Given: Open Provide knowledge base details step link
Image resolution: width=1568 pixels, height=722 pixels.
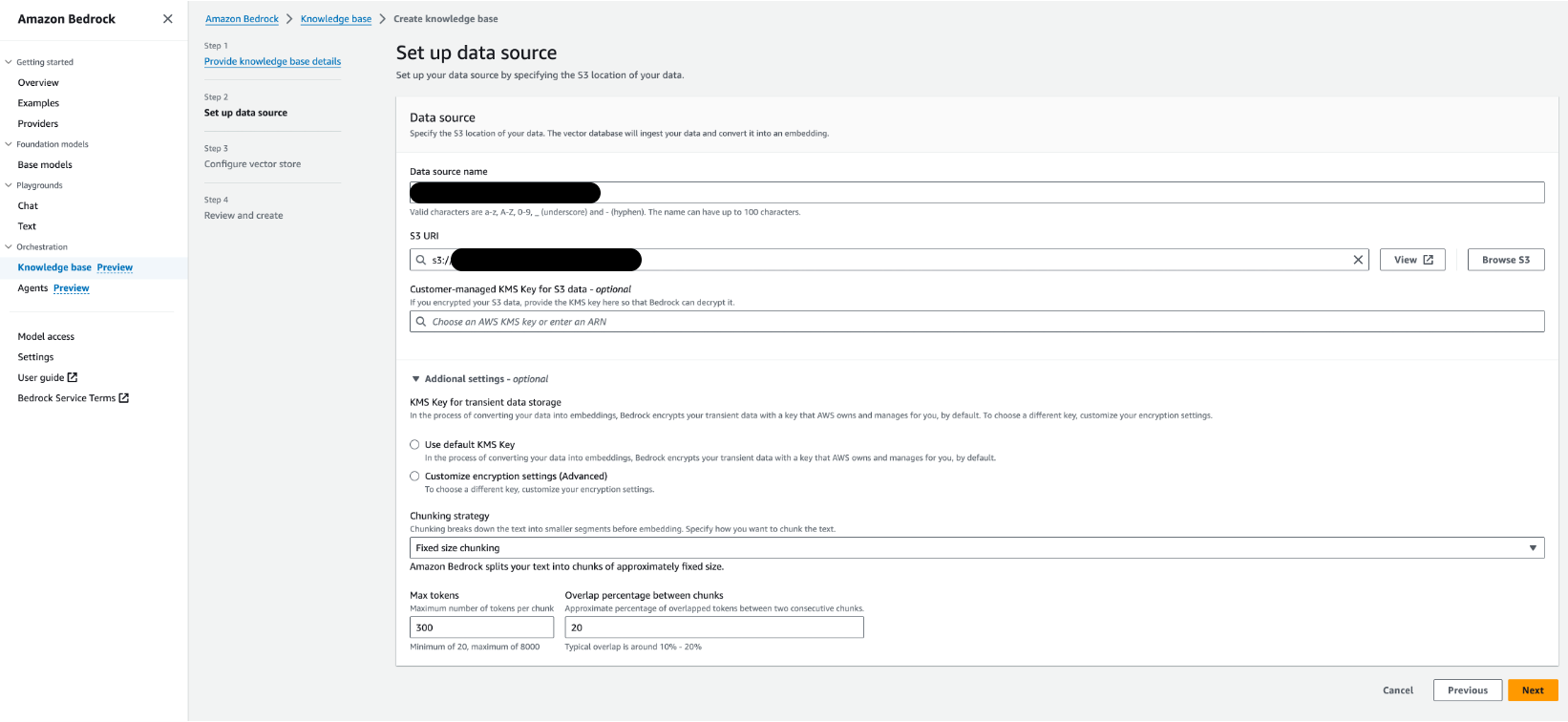Looking at the screenshot, I should pos(272,61).
